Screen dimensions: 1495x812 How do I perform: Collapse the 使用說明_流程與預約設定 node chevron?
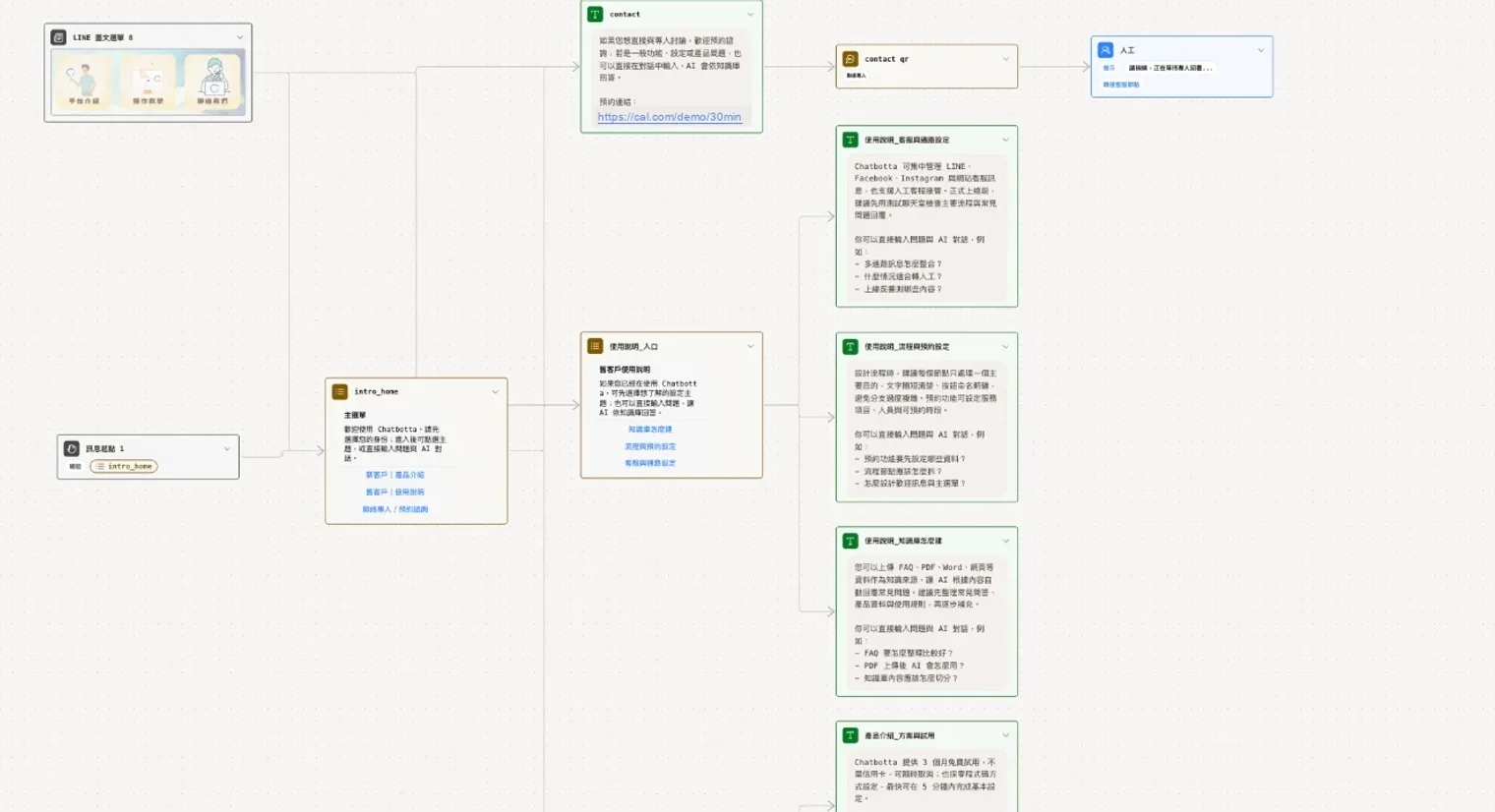1005,346
